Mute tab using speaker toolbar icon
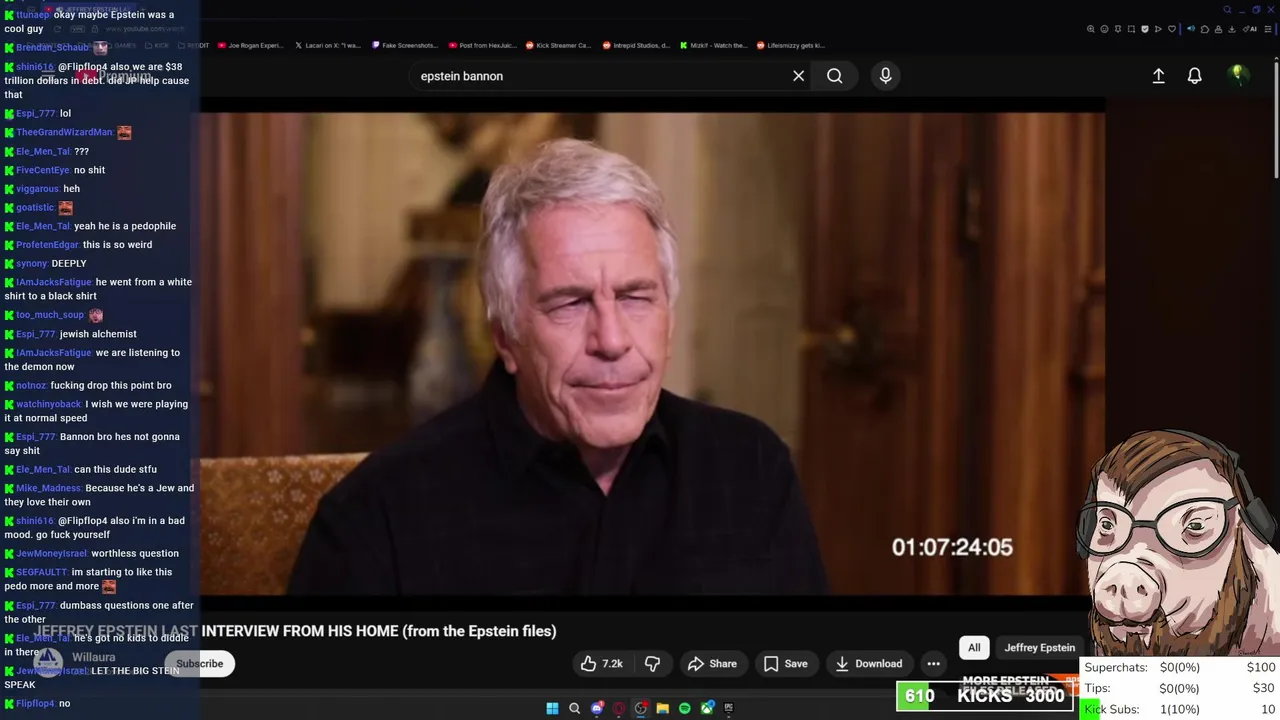1280x720 pixels. click(x=1191, y=29)
